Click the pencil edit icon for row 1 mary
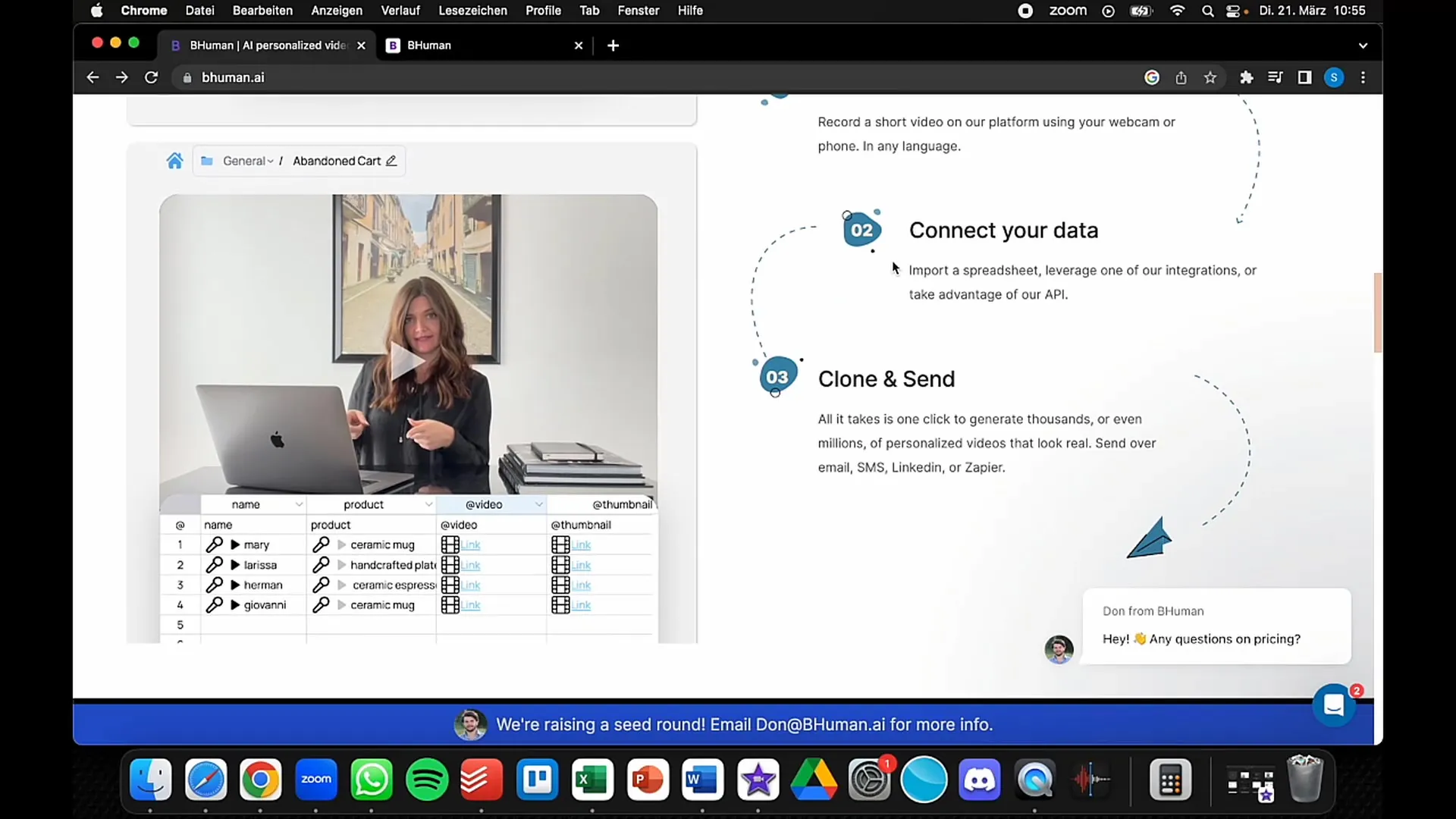Viewport: 1456px width, 819px height. click(213, 544)
